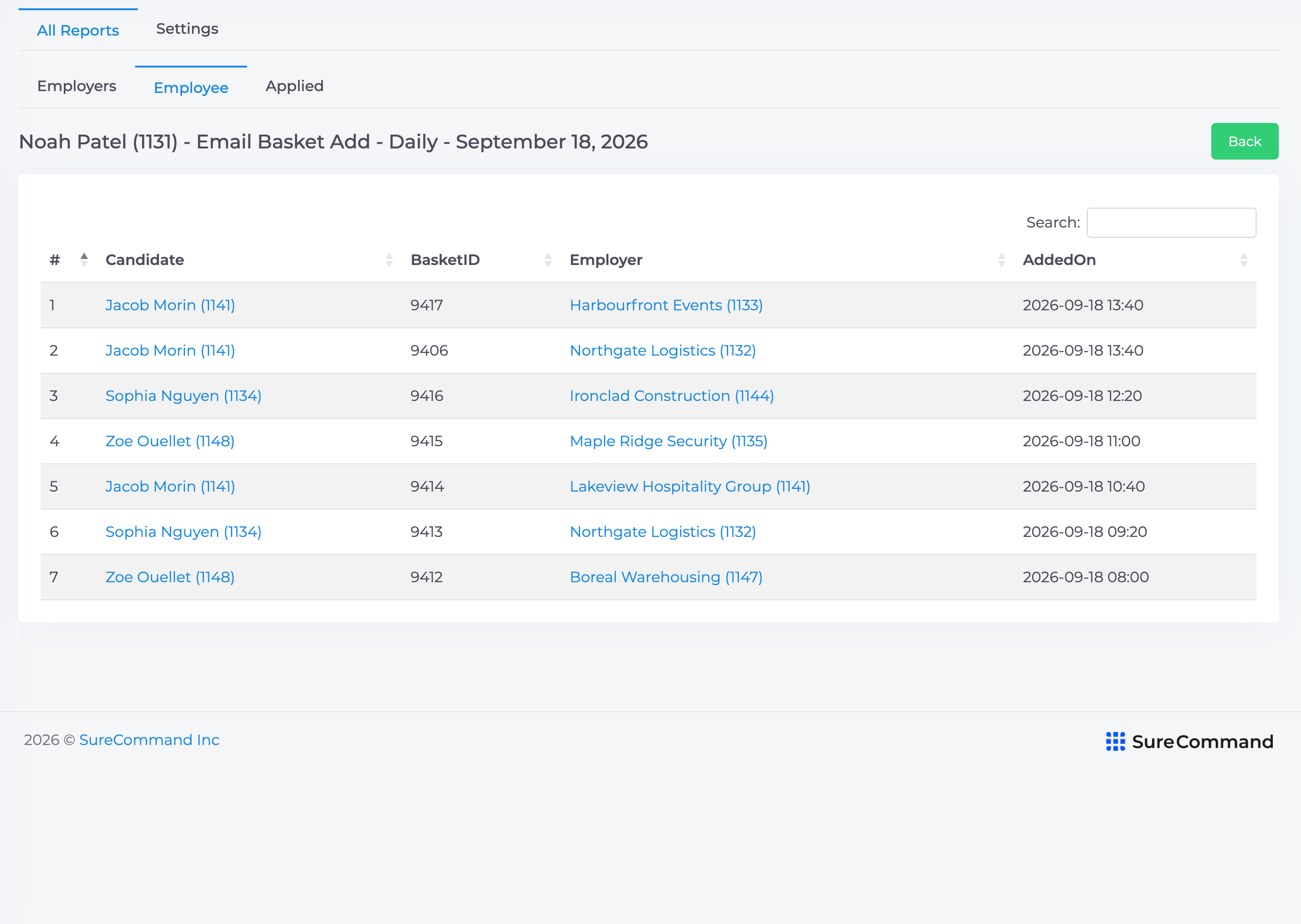Image resolution: width=1301 pixels, height=924 pixels.
Task: Open Ironclad Construction (1144) link
Action: pyautogui.click(x=672, y=395)
